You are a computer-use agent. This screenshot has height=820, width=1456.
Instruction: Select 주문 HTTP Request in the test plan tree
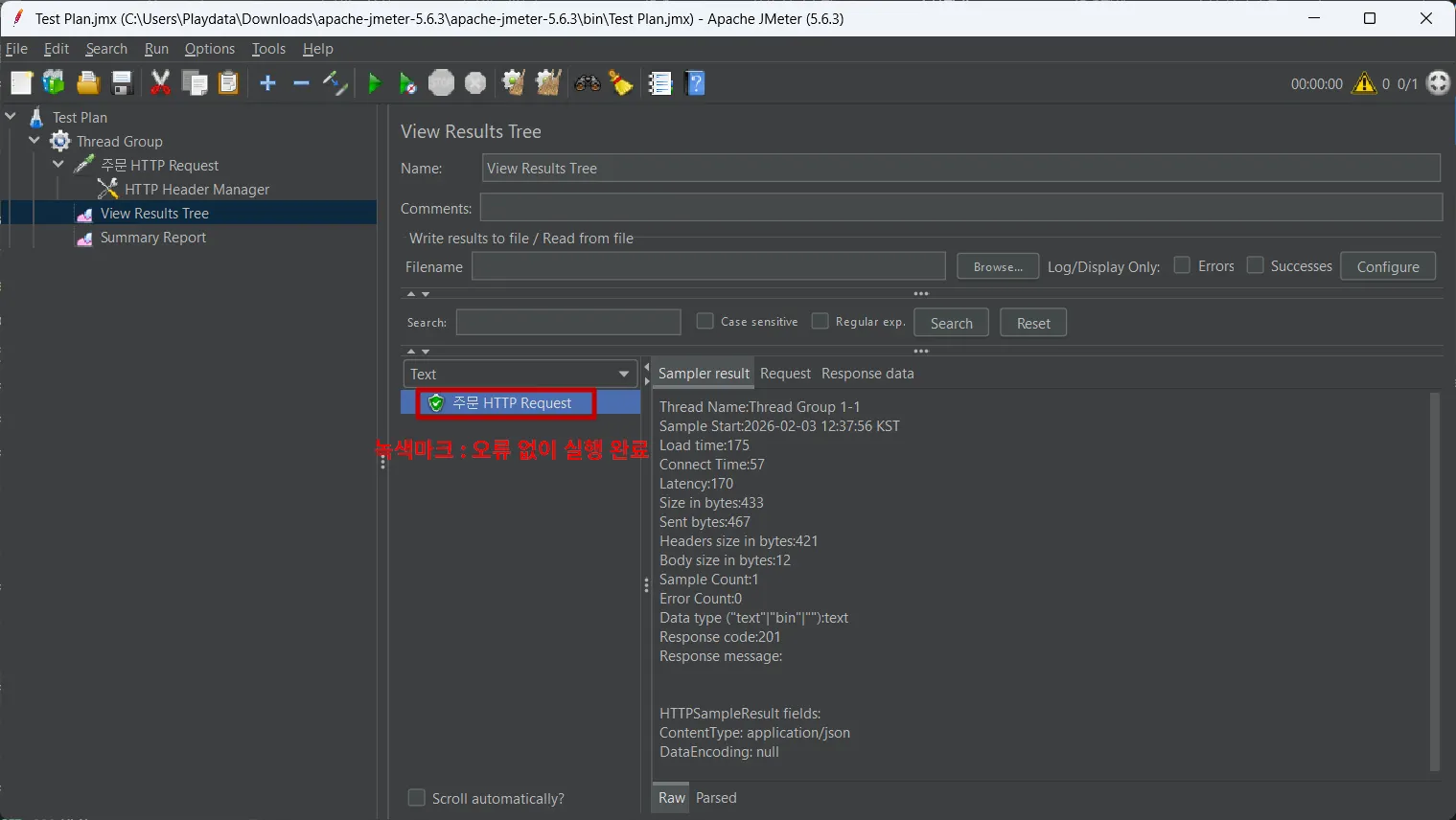point(160,165)
